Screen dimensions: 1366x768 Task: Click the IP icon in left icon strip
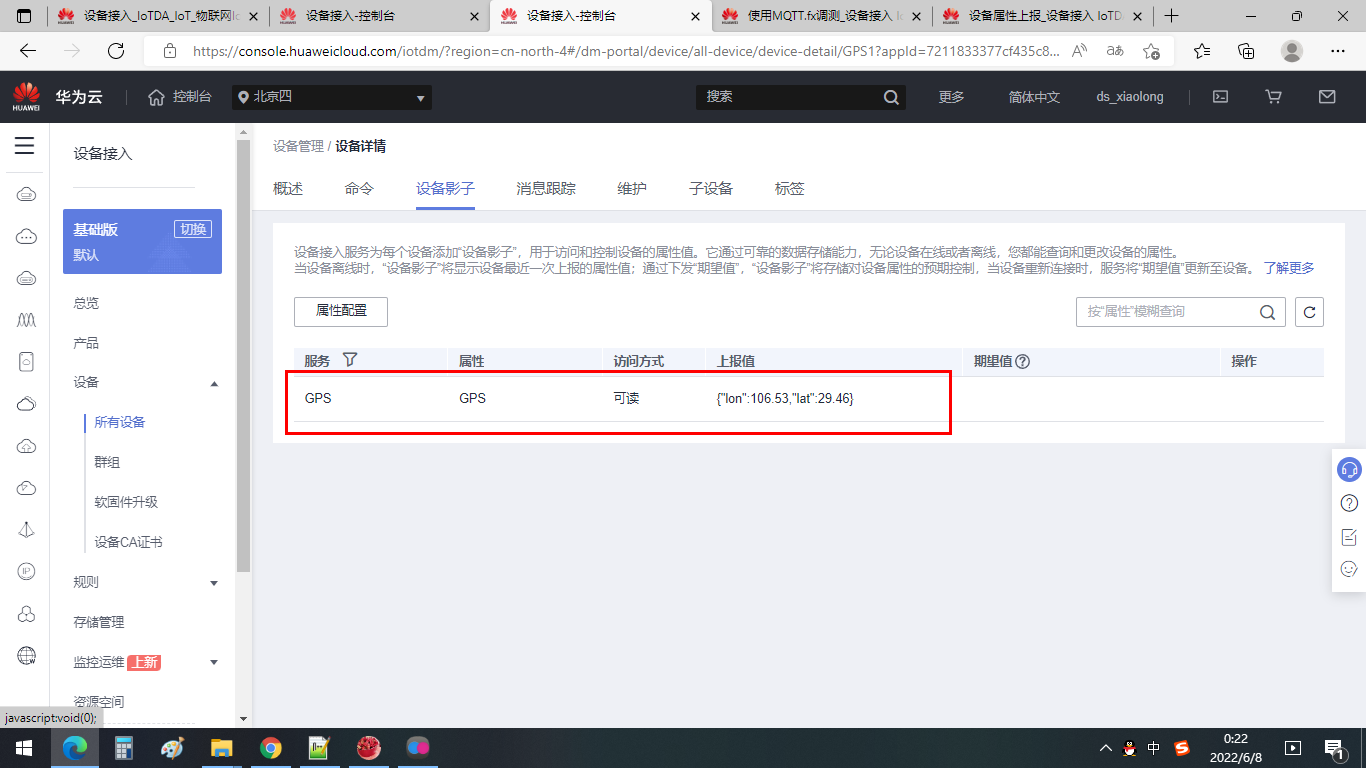click(x=27, y=571)
